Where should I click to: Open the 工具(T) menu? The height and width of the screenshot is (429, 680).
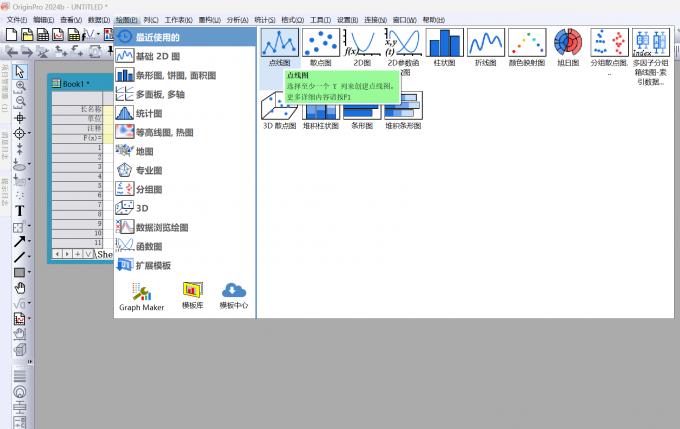tap(320, 20)
